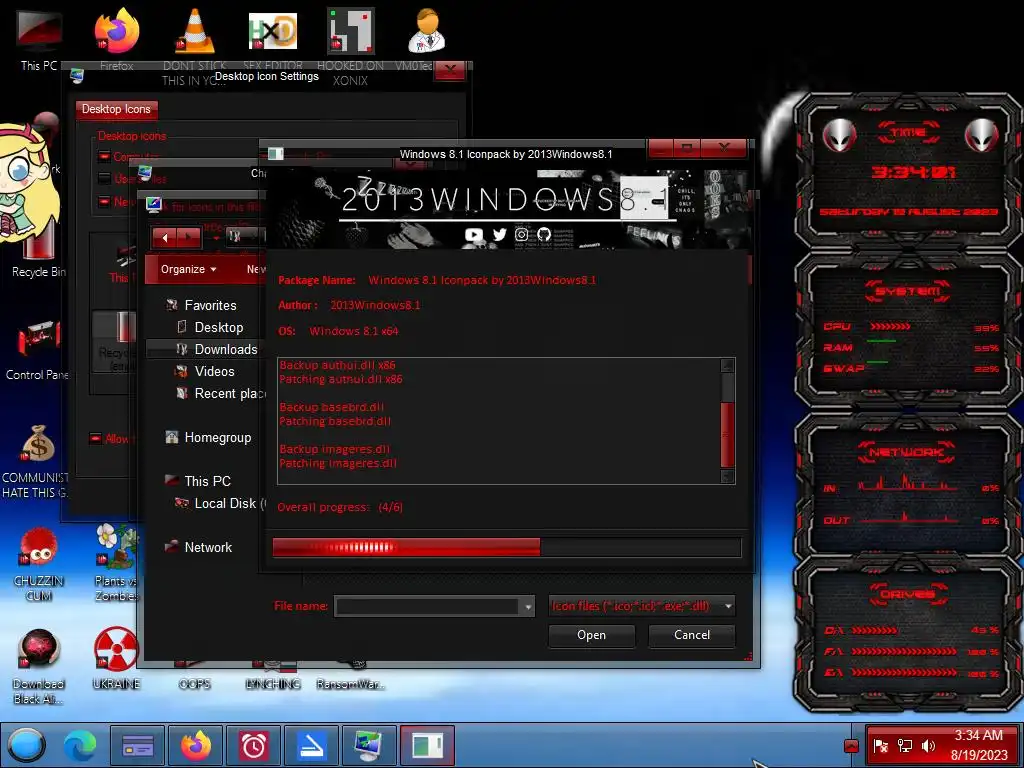Click the Cancel button in file dialog
Viewport: 1024px width, 768px height.
click(x=692, y=635)
